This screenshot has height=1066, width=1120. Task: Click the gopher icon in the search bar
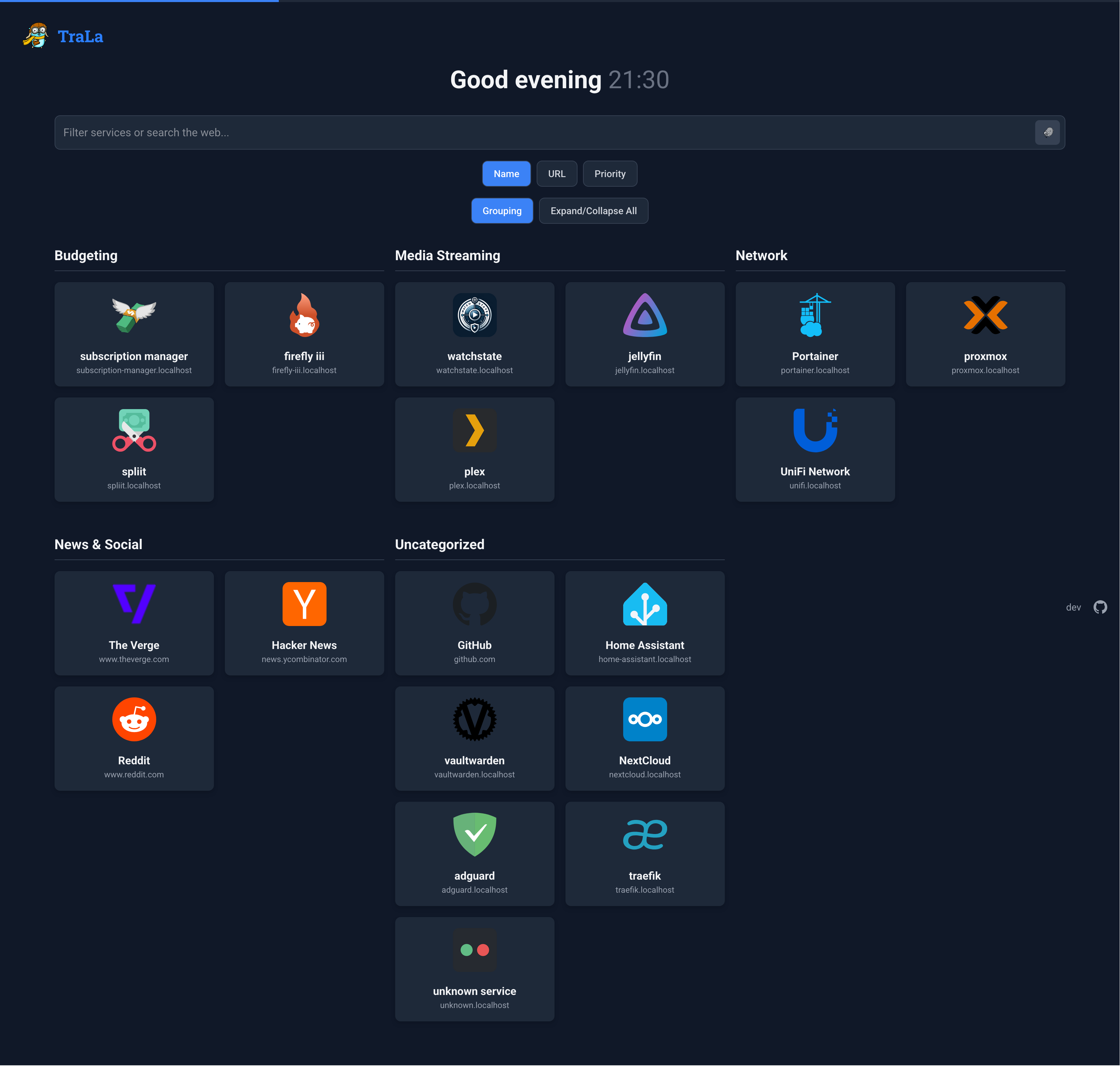click(x=1048, y=132)
